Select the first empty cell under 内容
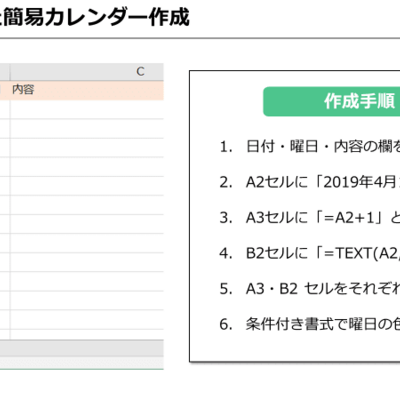This screenshot has width=400, height=400. pyautogui.click(x=87, y=109)
